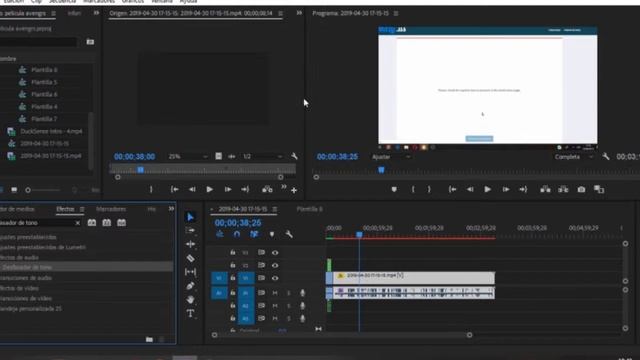Solo audio track A1

(289, 293)
